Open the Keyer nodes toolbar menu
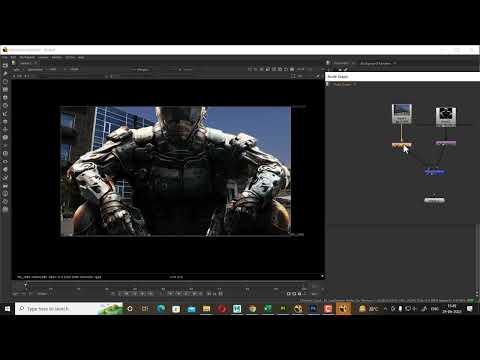Screen dimensions: 480x360 [5, 113]
